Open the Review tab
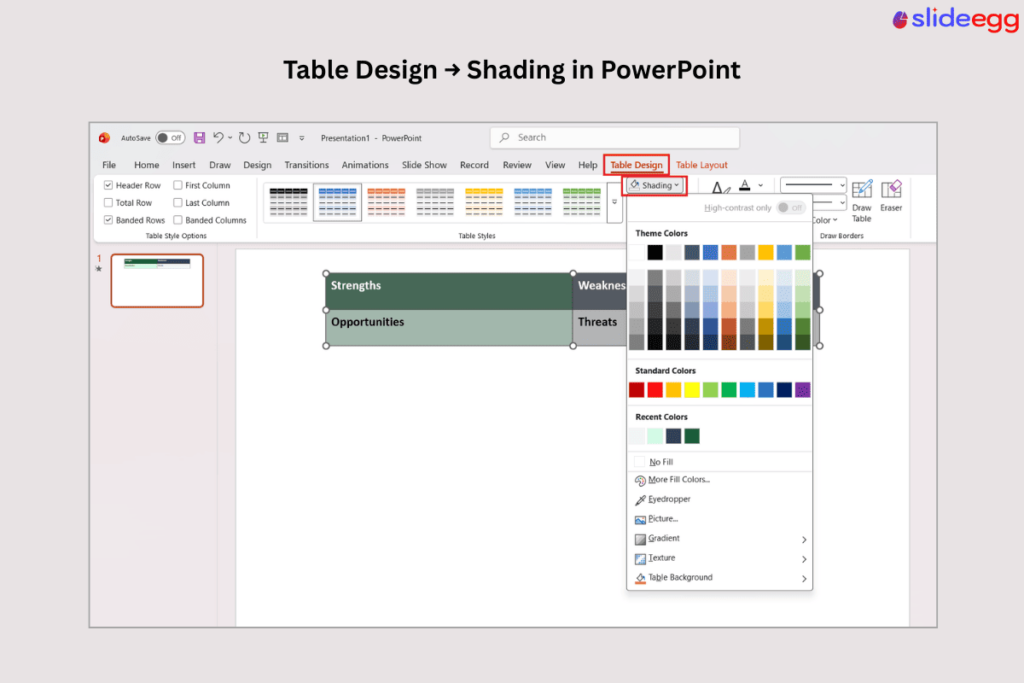The image size is (1024, 683). (517, 165)
